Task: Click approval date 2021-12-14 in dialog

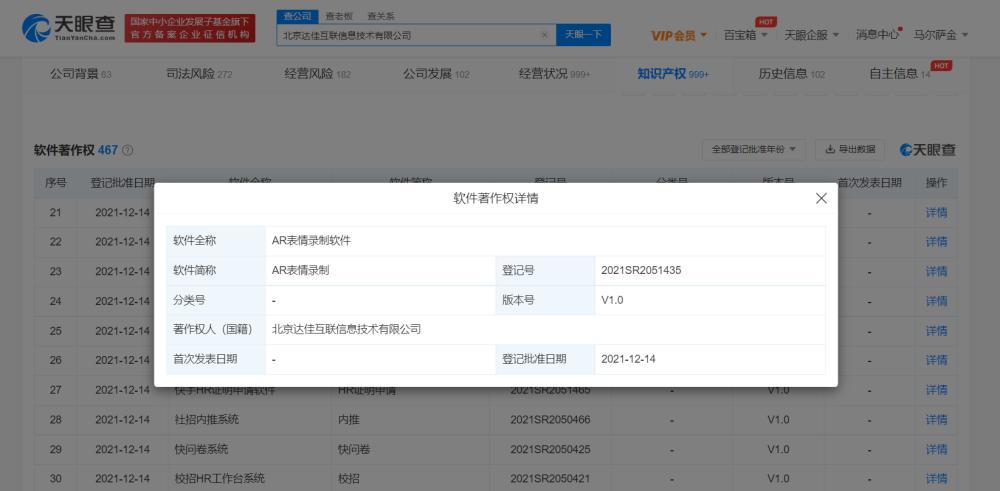Action: click(x=628, y=359)
